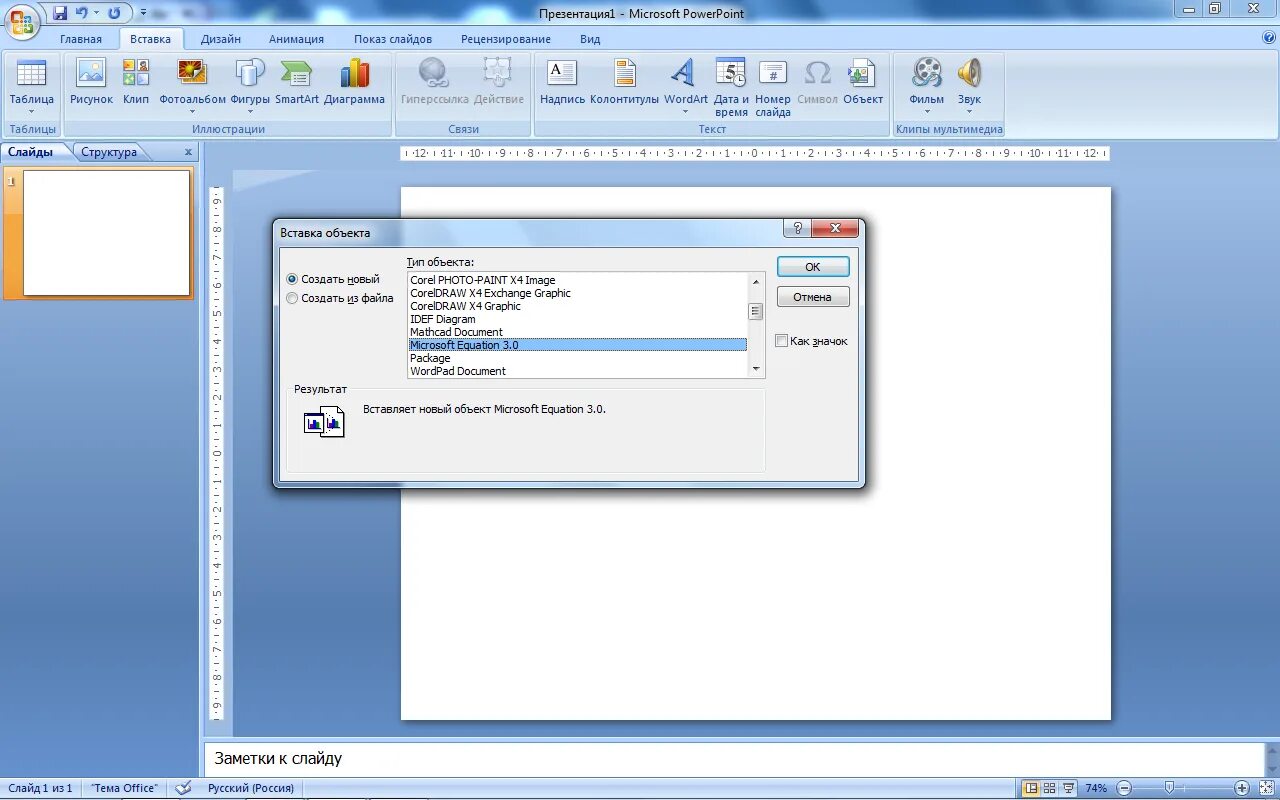This screenshot has width=1280, height=800.
Task: Select WordPad Document in object list
Action: pyautogui.click(x=578, y=371)
